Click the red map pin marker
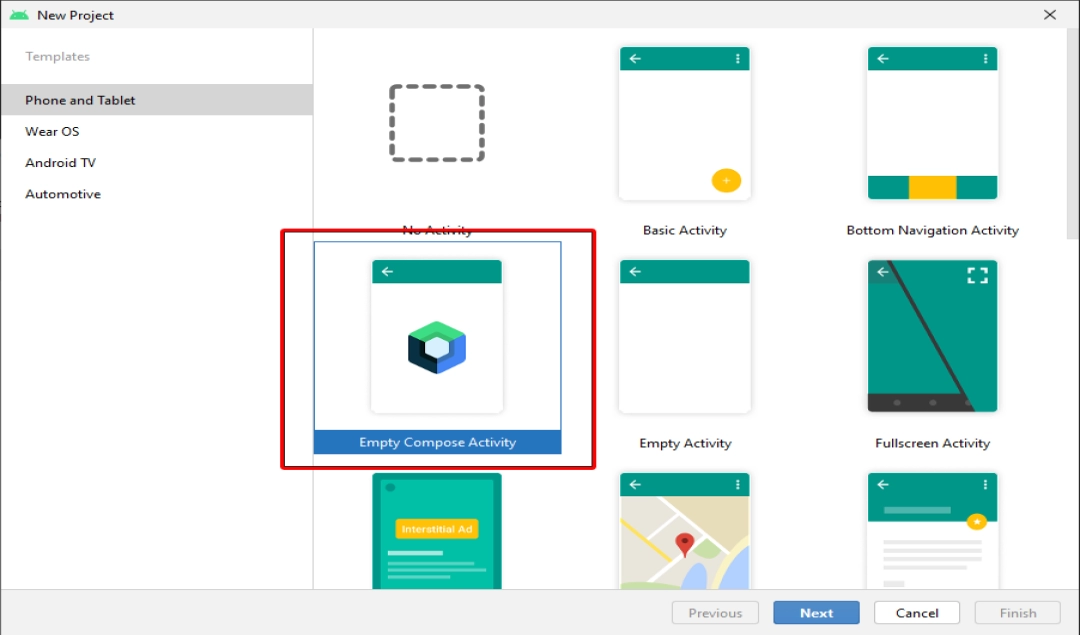Viewport: 1080px width, 635px height. point(684,544)
